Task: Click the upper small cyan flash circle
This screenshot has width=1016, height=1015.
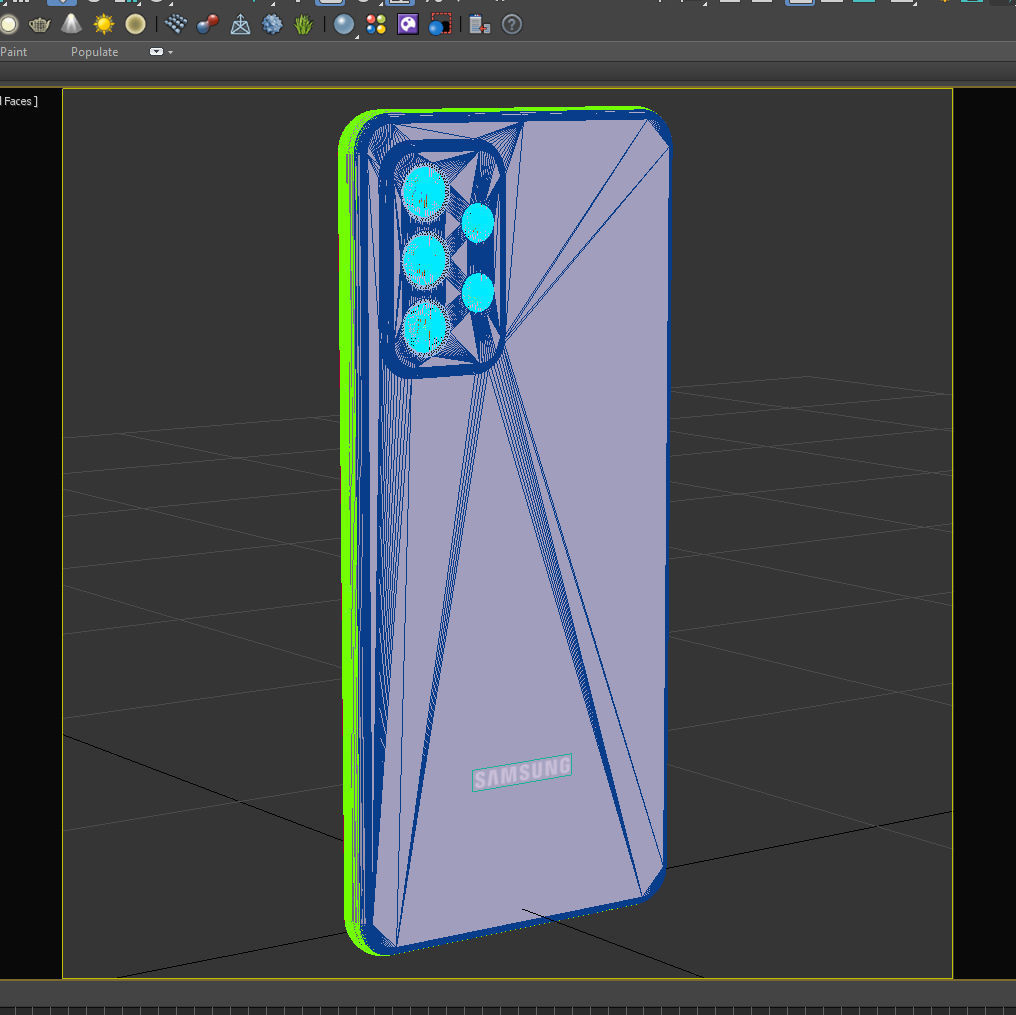Action: point(478,222)
